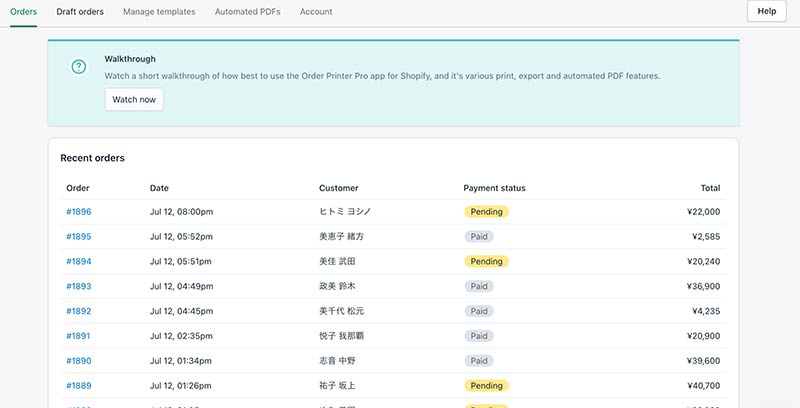Open the Manage templates tab
Image resolution: width=800 pixels, height=408 pixels.
159,12
